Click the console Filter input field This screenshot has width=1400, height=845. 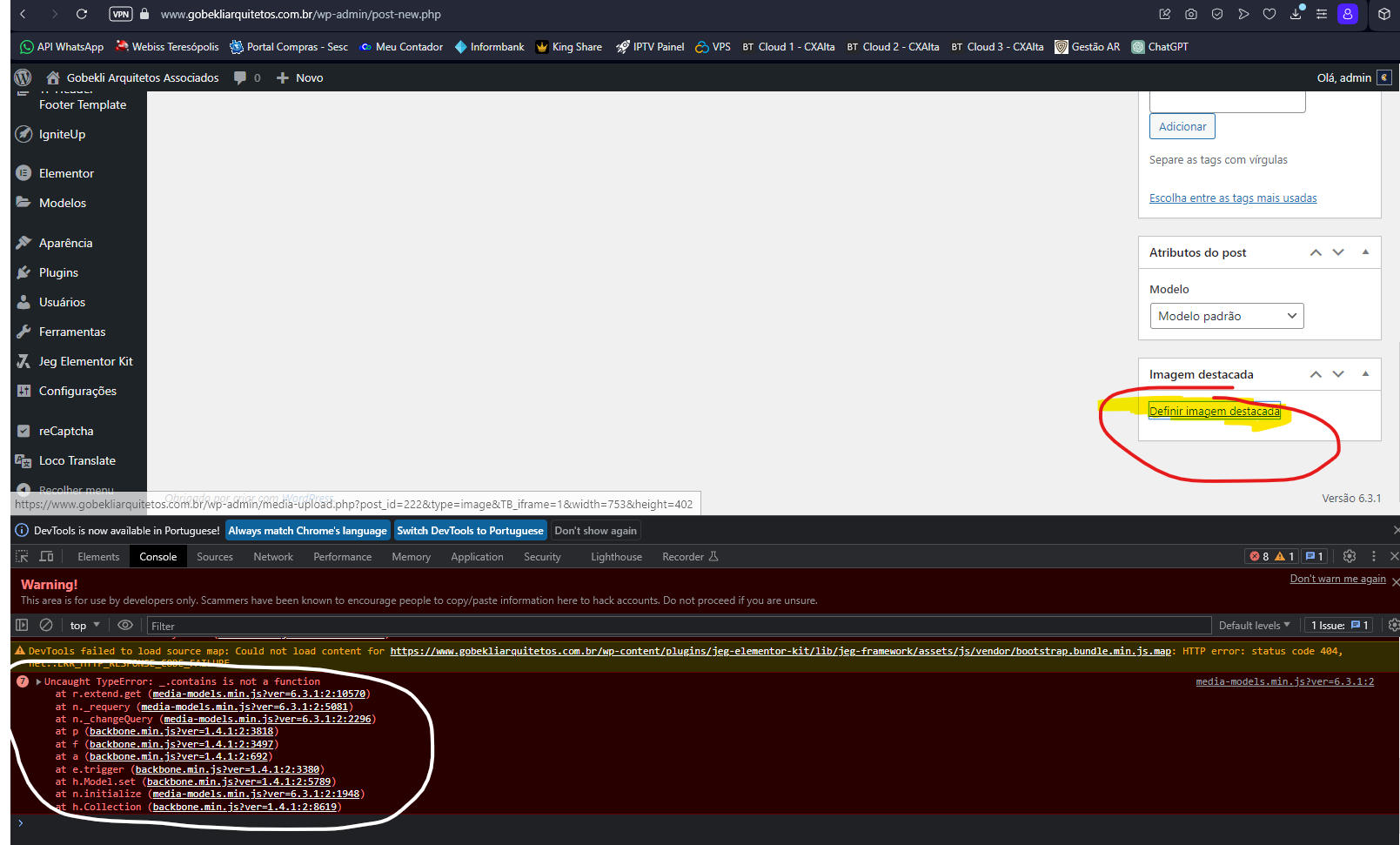tap(261, 625)
